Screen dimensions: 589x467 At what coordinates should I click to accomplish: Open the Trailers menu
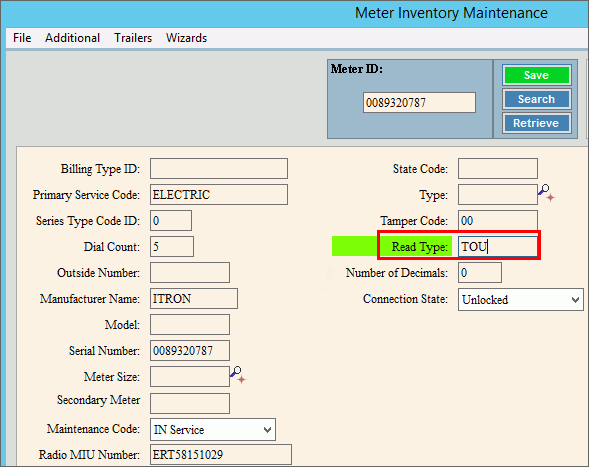point(133,38)
